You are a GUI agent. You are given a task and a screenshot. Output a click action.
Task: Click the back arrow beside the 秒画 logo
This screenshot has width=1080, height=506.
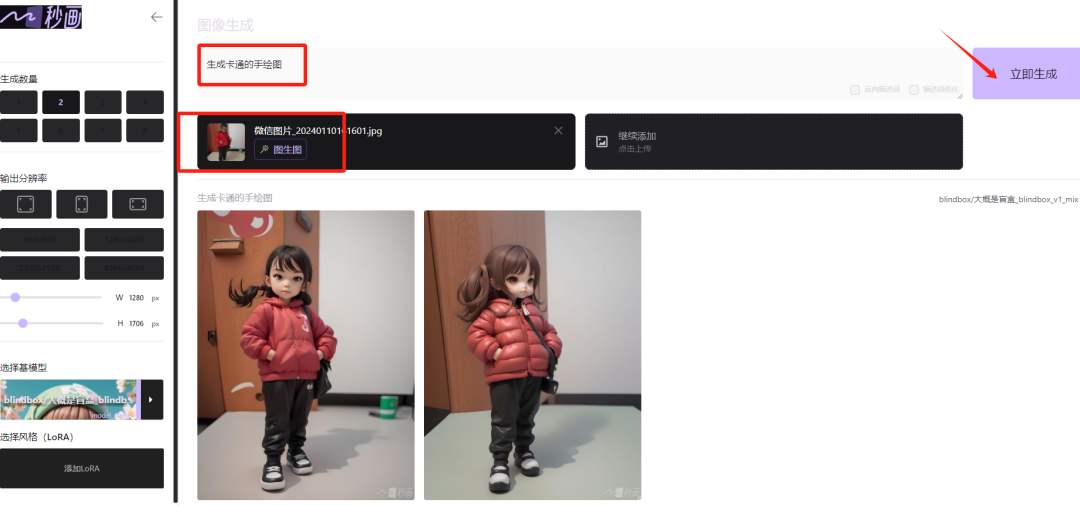(156, 17)
